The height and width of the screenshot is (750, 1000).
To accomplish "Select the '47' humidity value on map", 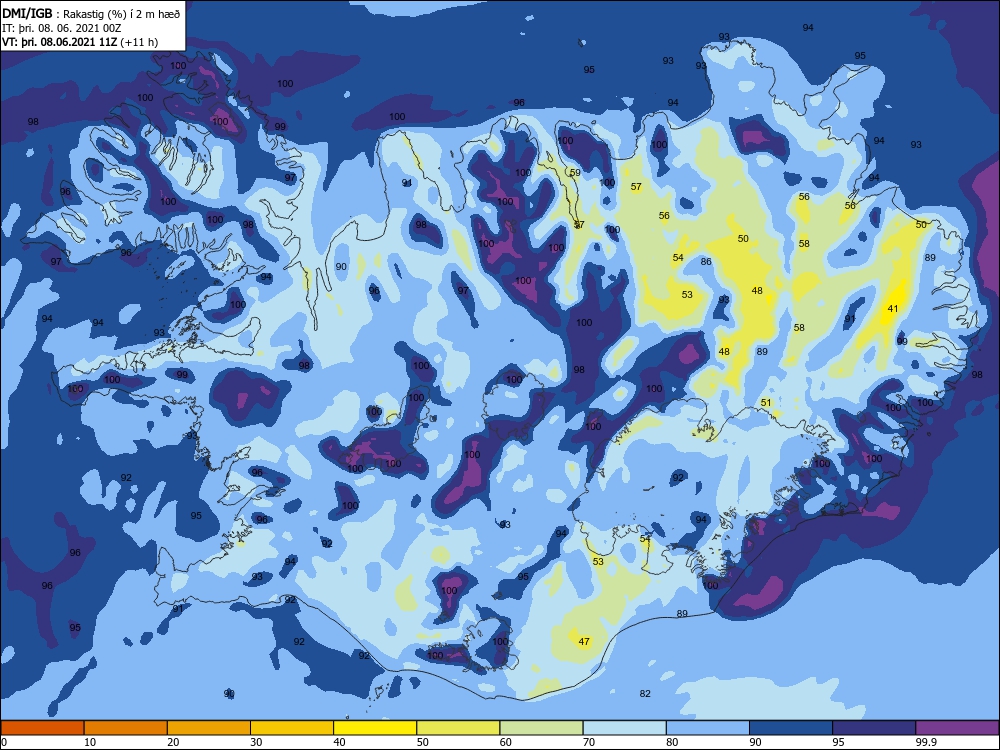I will pos(584,642).
